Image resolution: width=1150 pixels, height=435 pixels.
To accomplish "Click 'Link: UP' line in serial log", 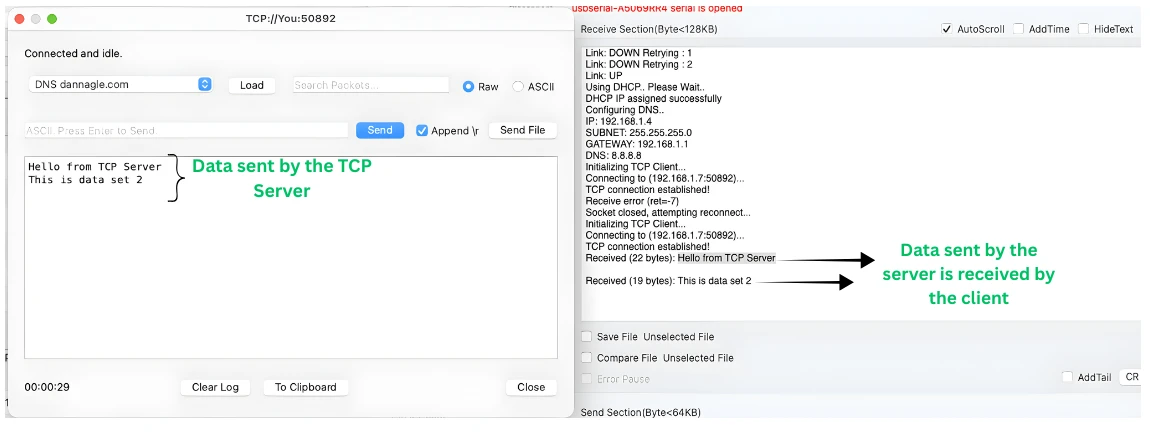I will (x=604, y=76).
